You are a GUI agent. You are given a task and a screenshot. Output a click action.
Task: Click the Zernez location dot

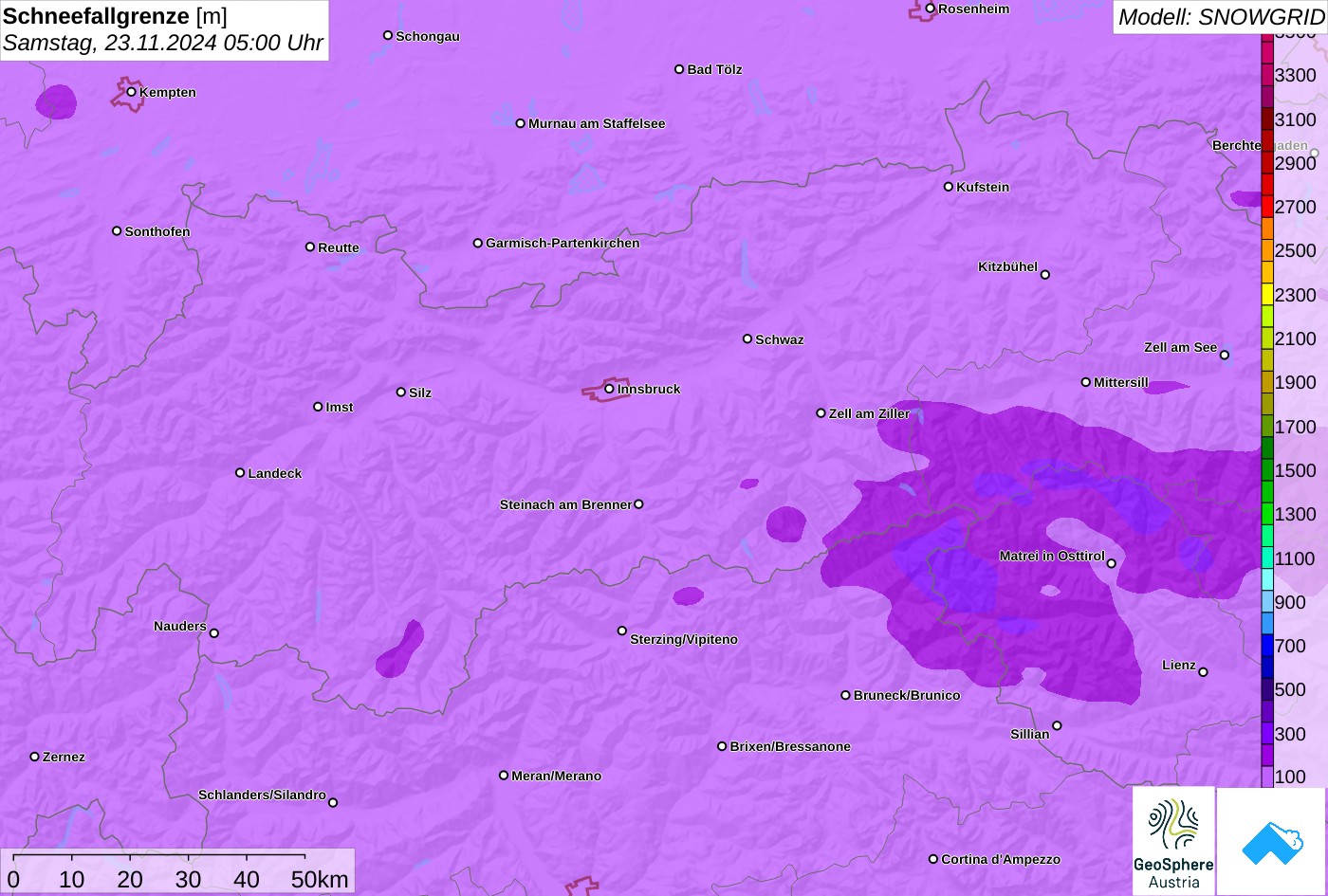(x=35, y=757)
